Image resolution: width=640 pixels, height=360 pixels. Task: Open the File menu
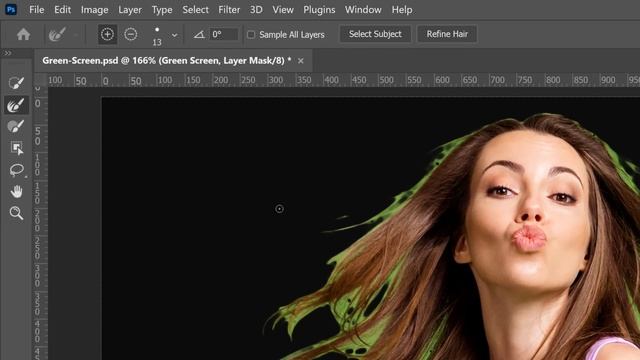pos(36,10)
